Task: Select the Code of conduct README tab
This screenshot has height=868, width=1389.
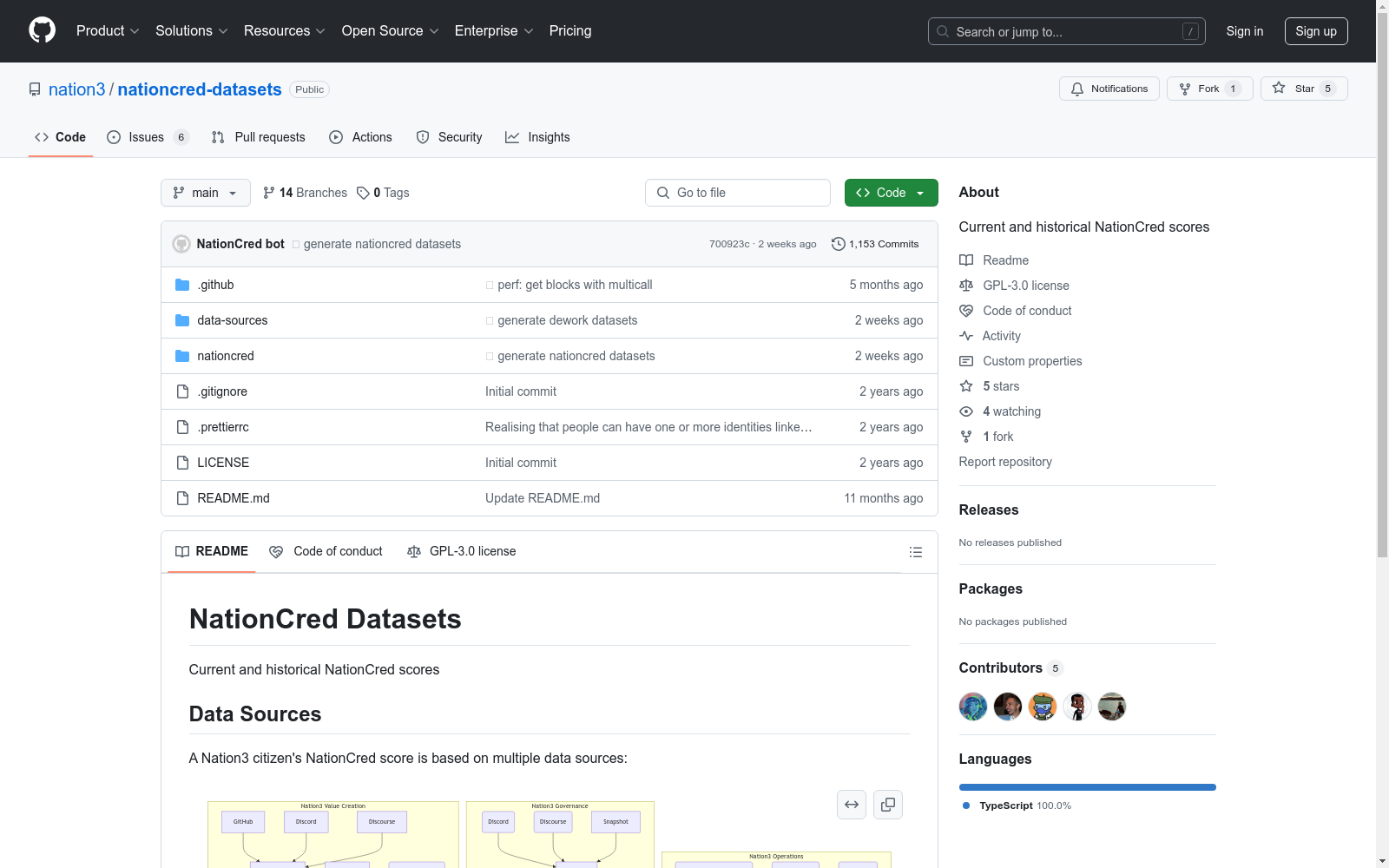Action: (326, 552)
